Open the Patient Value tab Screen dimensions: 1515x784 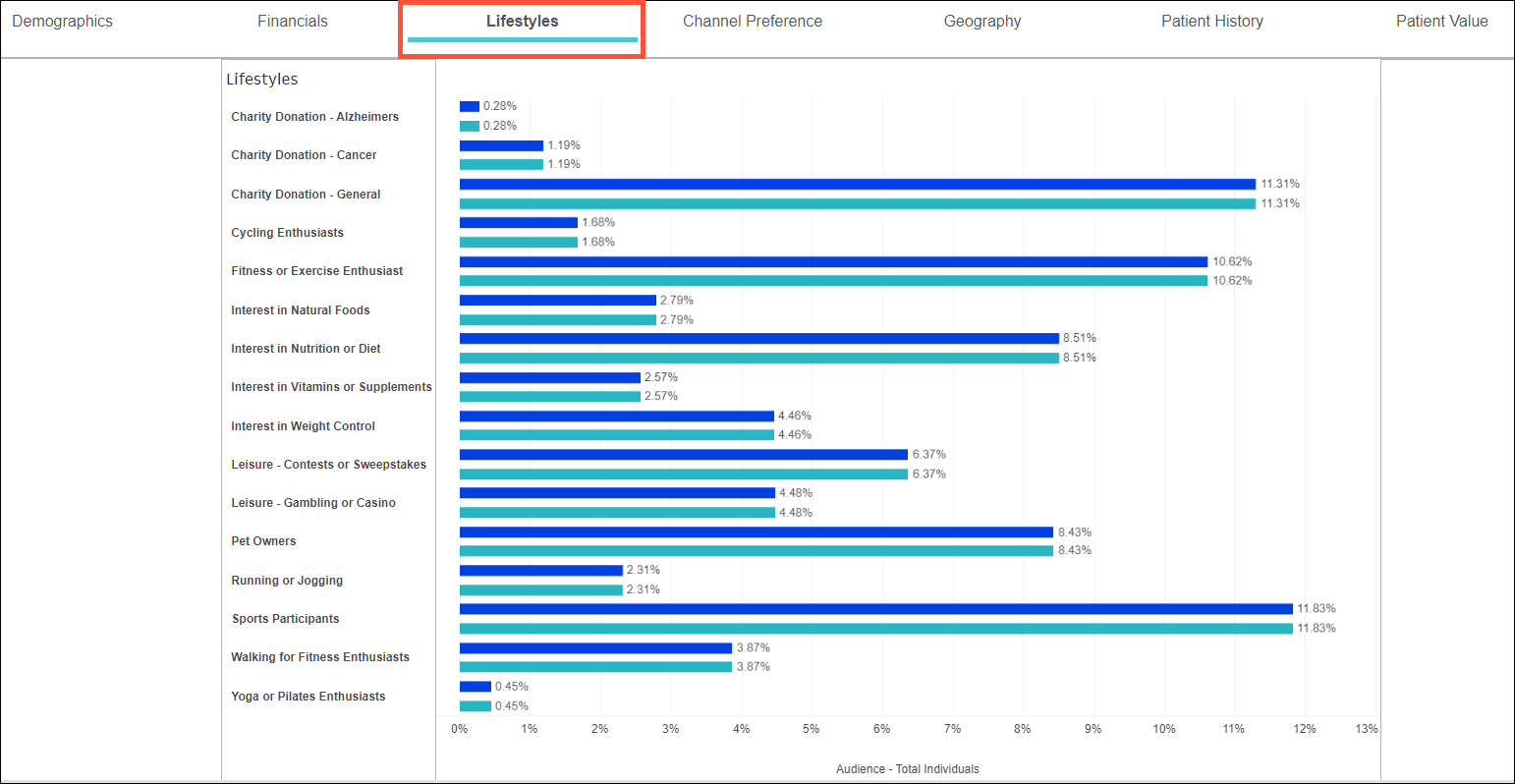1441,22
